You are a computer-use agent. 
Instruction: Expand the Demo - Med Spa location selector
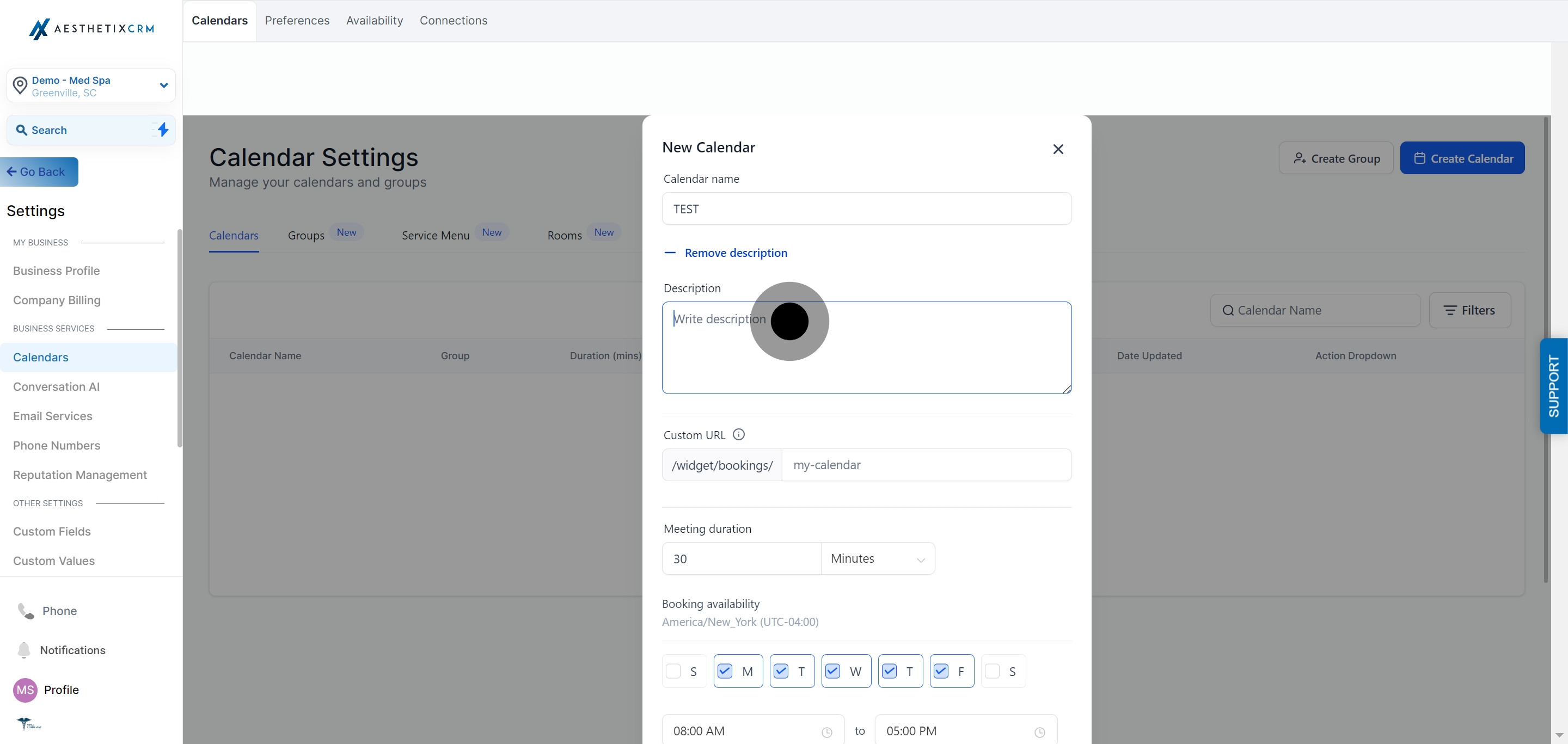click(91, 86)
